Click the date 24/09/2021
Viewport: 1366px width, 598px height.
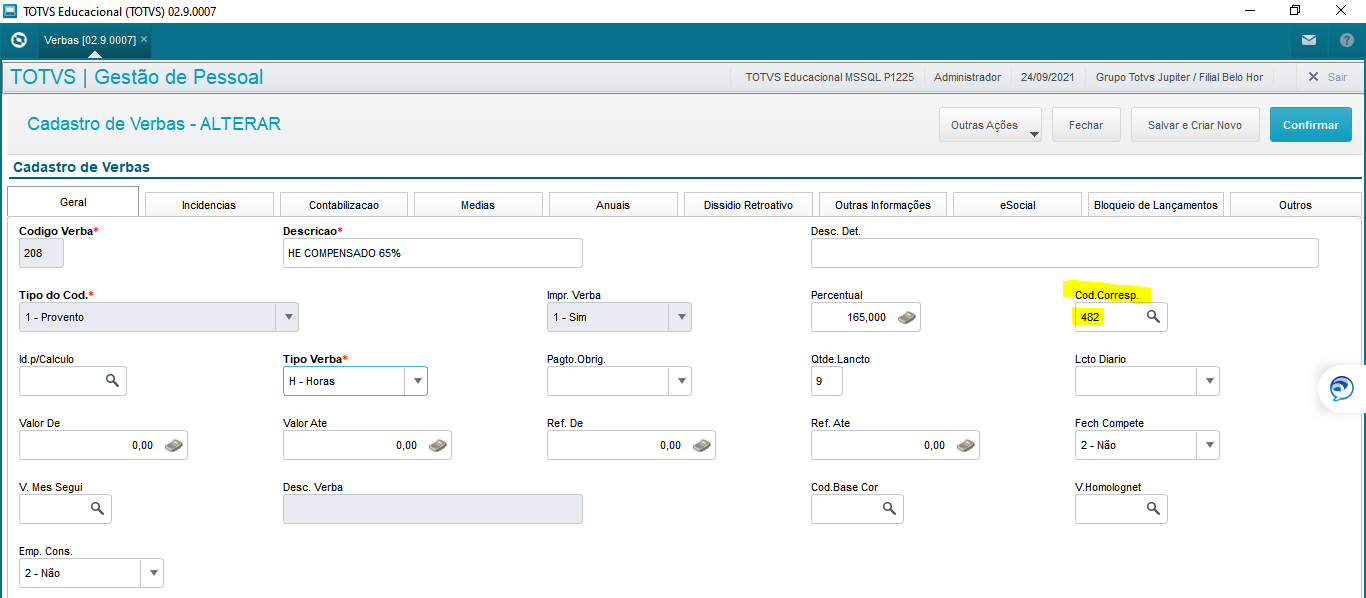point(1048,77)
